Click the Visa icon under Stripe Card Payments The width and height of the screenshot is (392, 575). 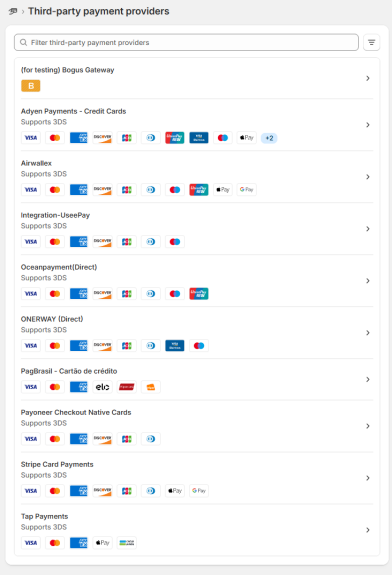[31, 491]
